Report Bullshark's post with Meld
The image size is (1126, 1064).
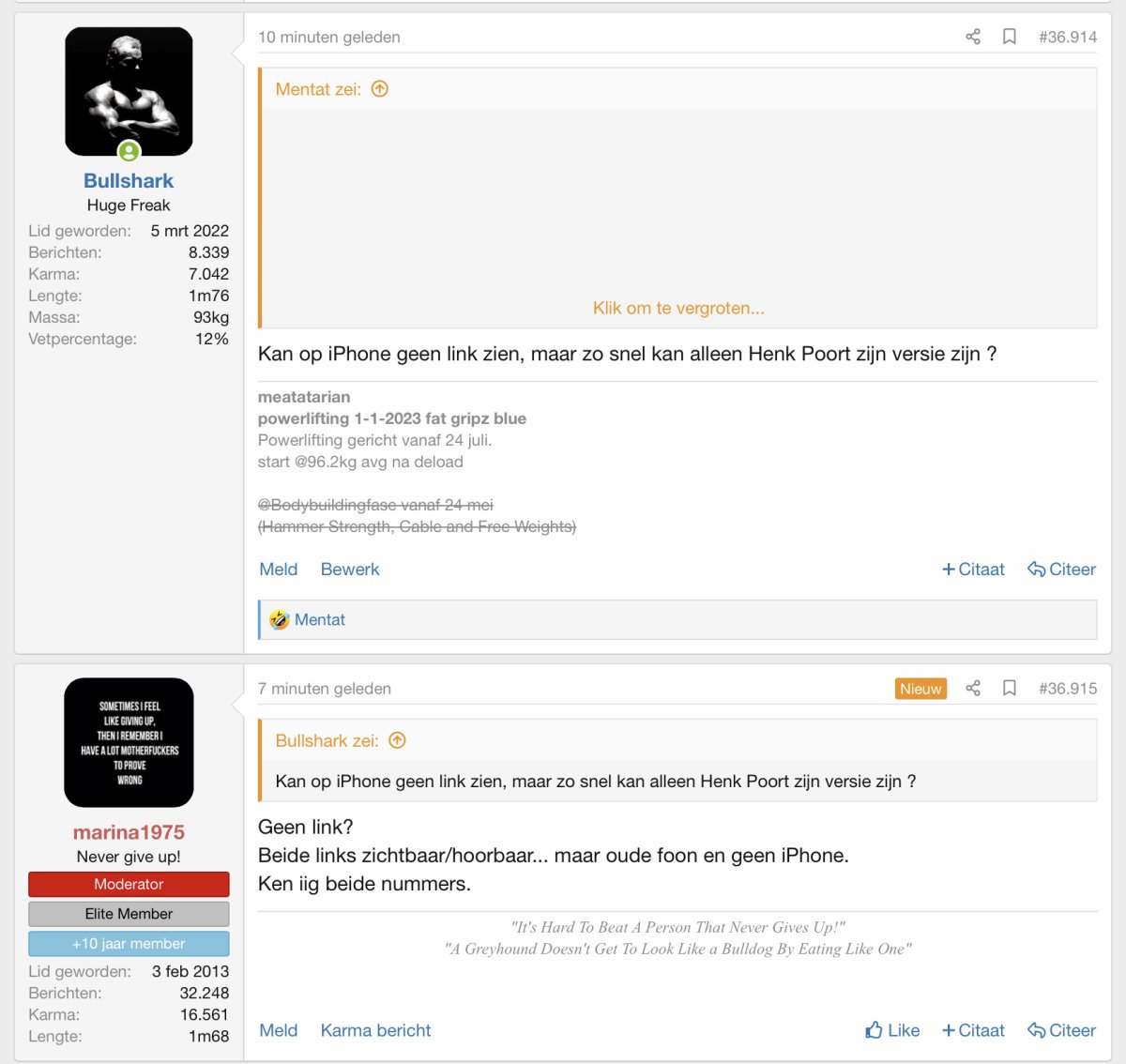tap(279, 570)
